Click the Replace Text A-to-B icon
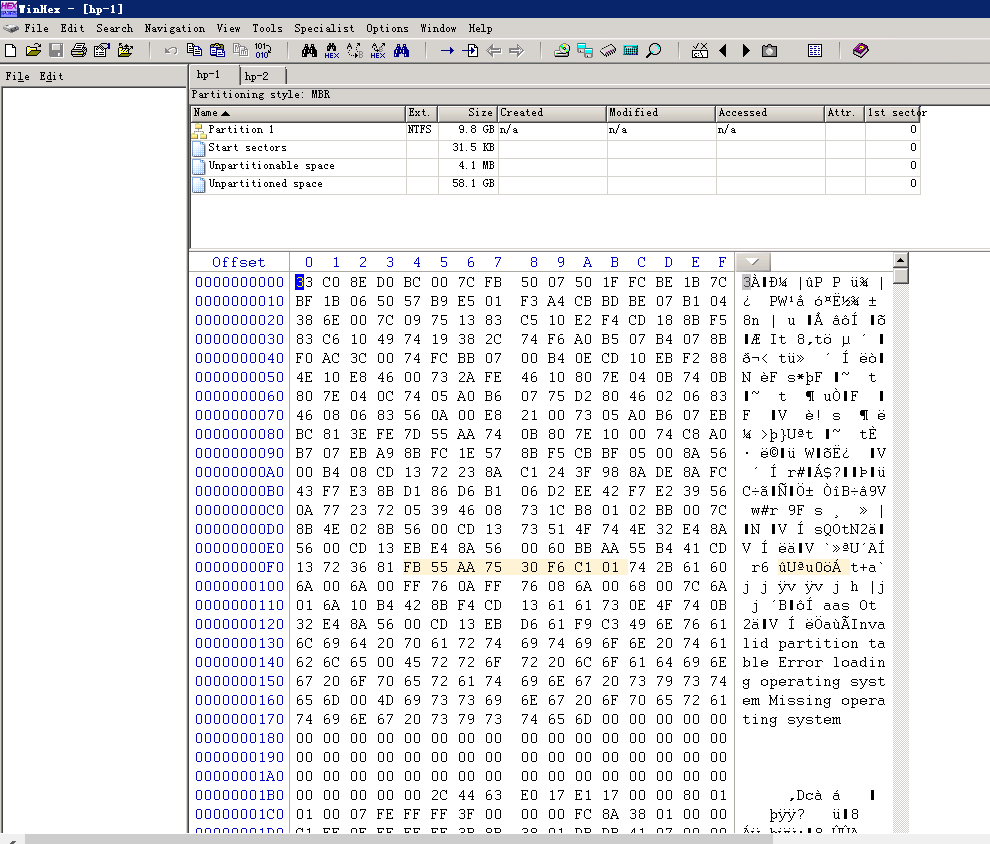The image size is (990, 844). click(355, 51)
